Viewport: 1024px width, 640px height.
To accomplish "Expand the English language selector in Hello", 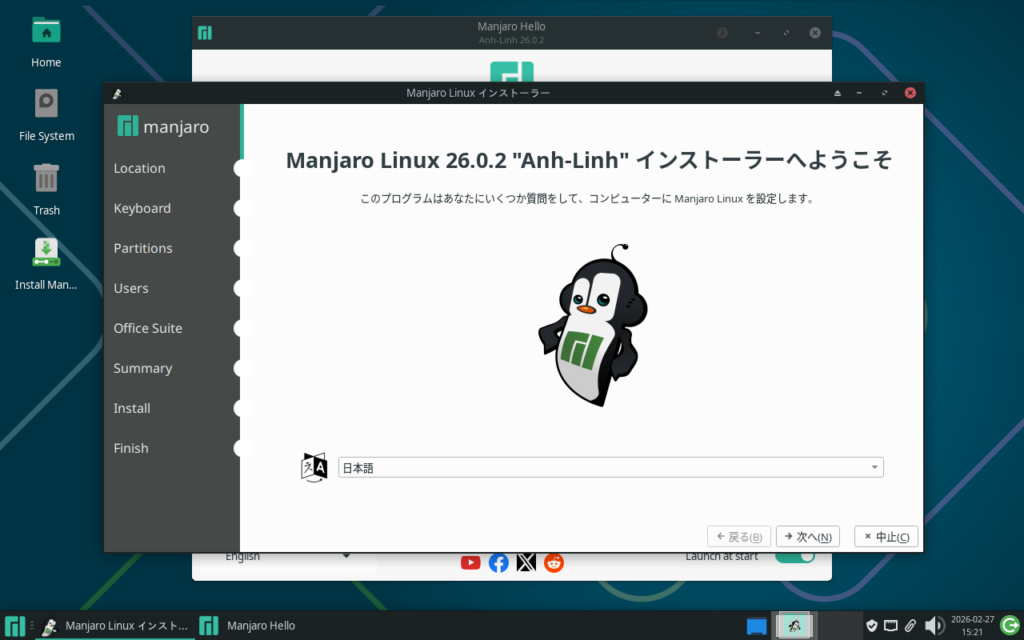I will tap(287, 557).
